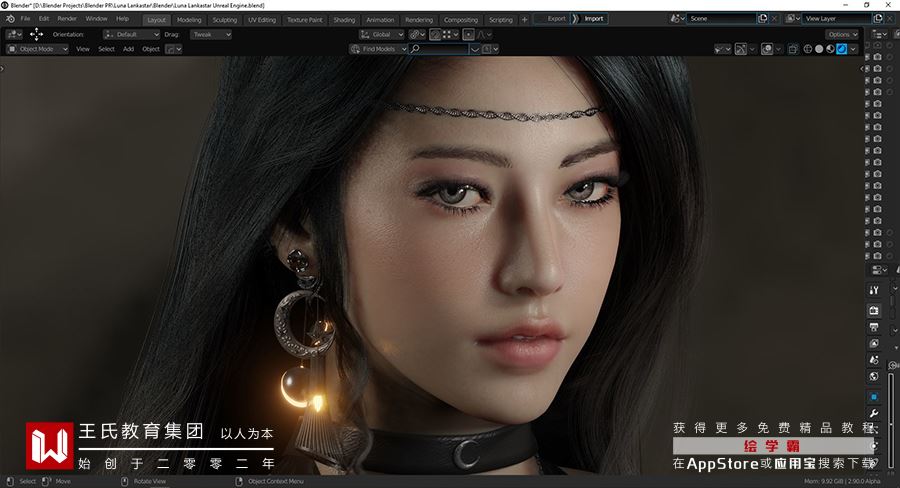Screen dimensions: 900x488
Task: Open the Find Models dropdown
Action: click(x=378, y=49)
